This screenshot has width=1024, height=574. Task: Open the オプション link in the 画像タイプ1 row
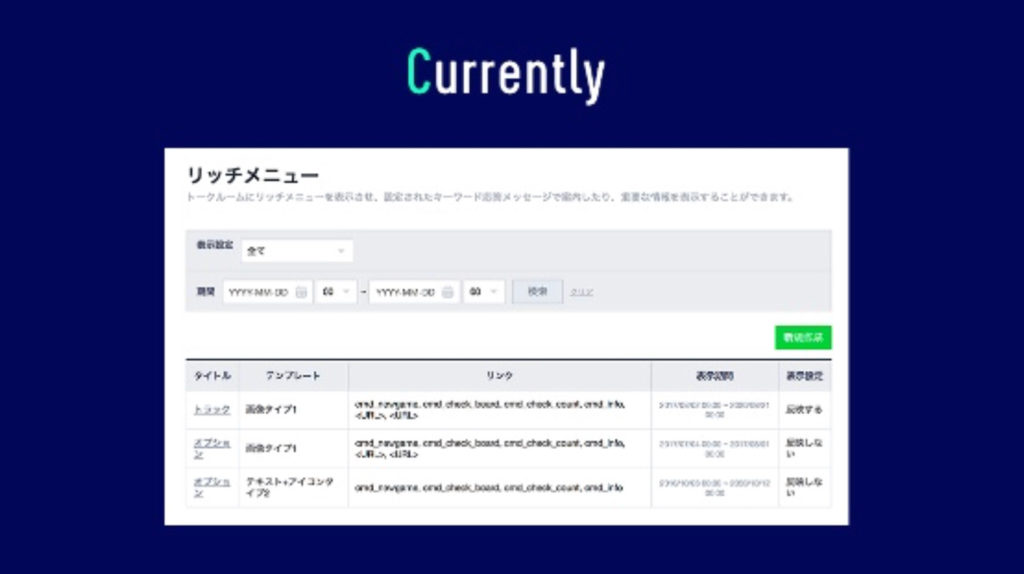212,448
